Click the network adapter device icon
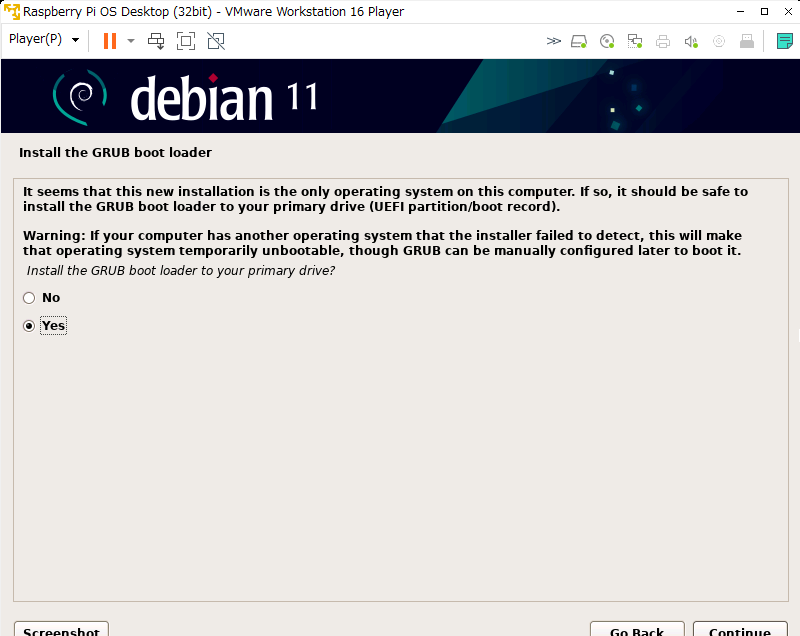Viewport: 800px width, 636px height. (x=635, y=41)
